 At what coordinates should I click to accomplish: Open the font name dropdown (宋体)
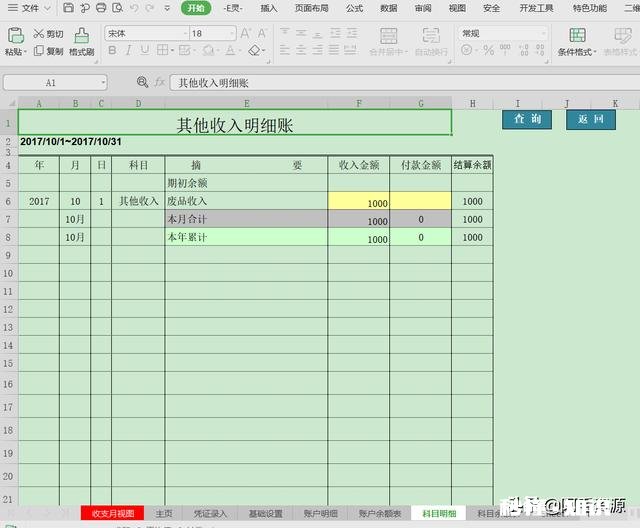tap(185, 33)
